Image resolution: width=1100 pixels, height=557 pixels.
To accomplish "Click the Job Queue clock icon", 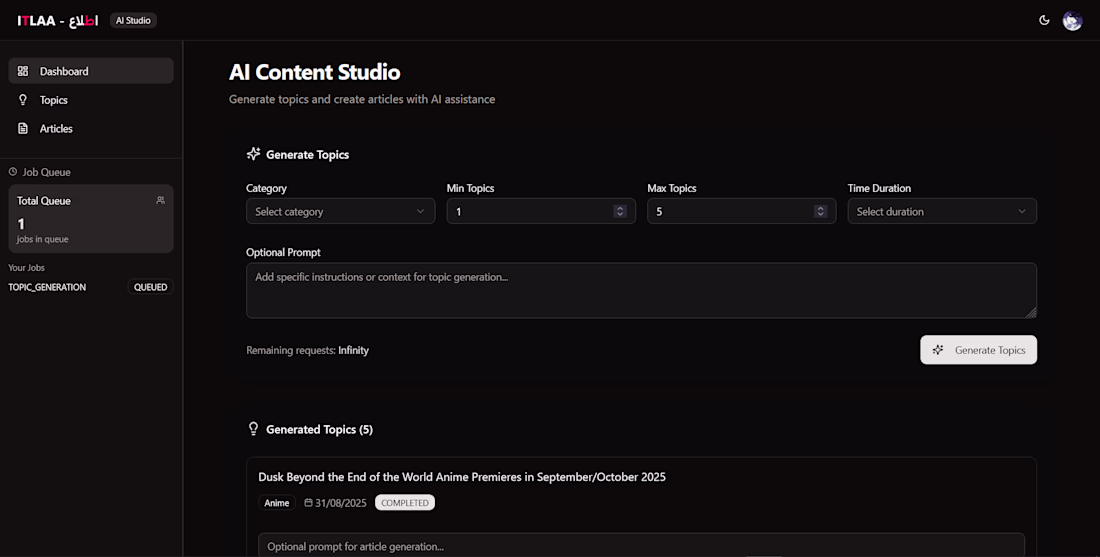I will coord(13,172).
